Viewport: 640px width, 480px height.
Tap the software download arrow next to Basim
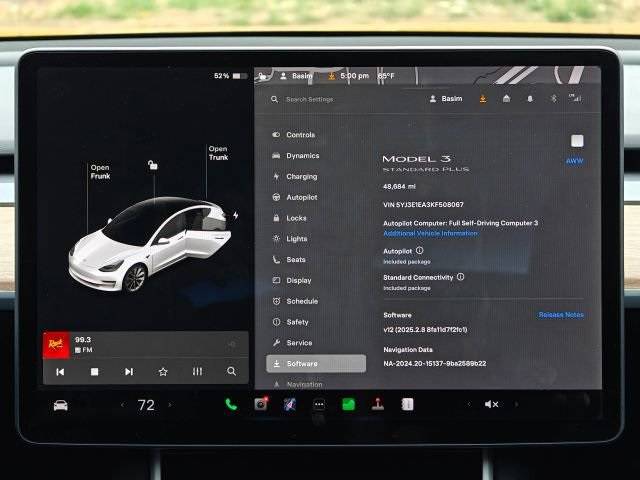tap(483, 99)
